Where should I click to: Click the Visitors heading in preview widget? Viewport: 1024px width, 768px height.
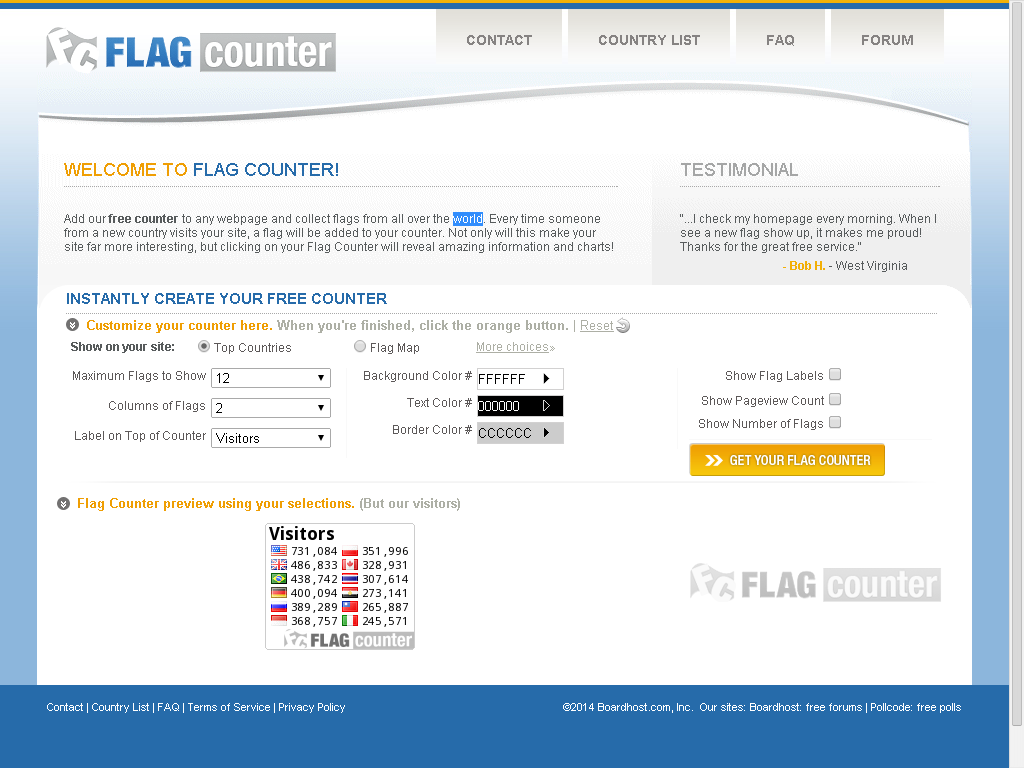pos(302,534)
